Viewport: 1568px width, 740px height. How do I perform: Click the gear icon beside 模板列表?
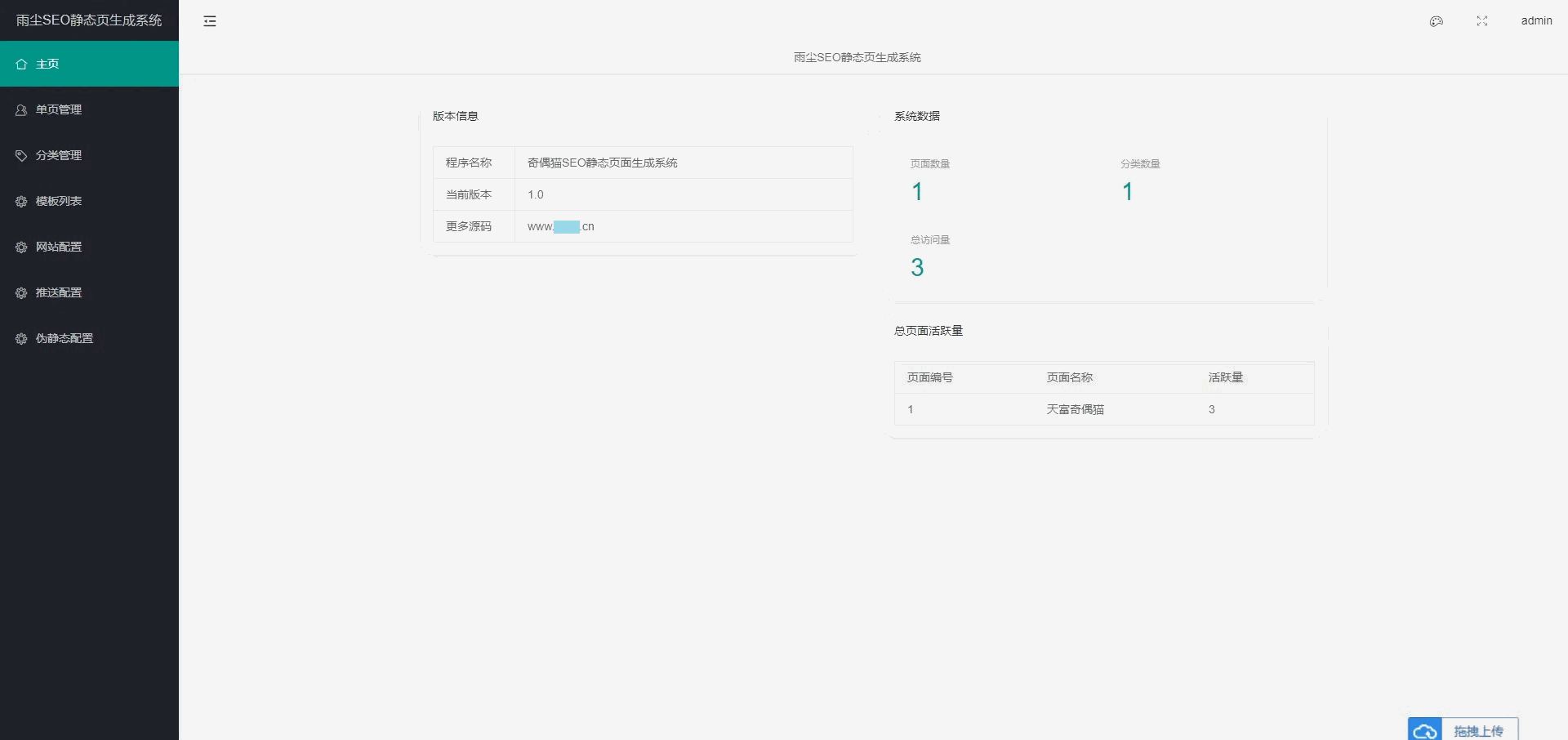[x=21, y=201]
